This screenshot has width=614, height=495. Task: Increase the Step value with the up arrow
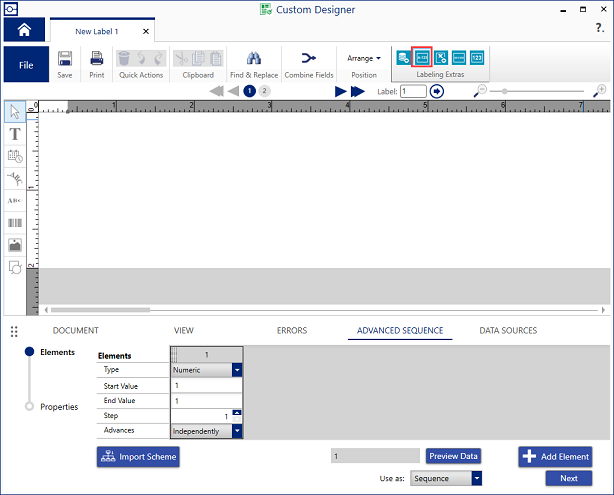point(237,413)
